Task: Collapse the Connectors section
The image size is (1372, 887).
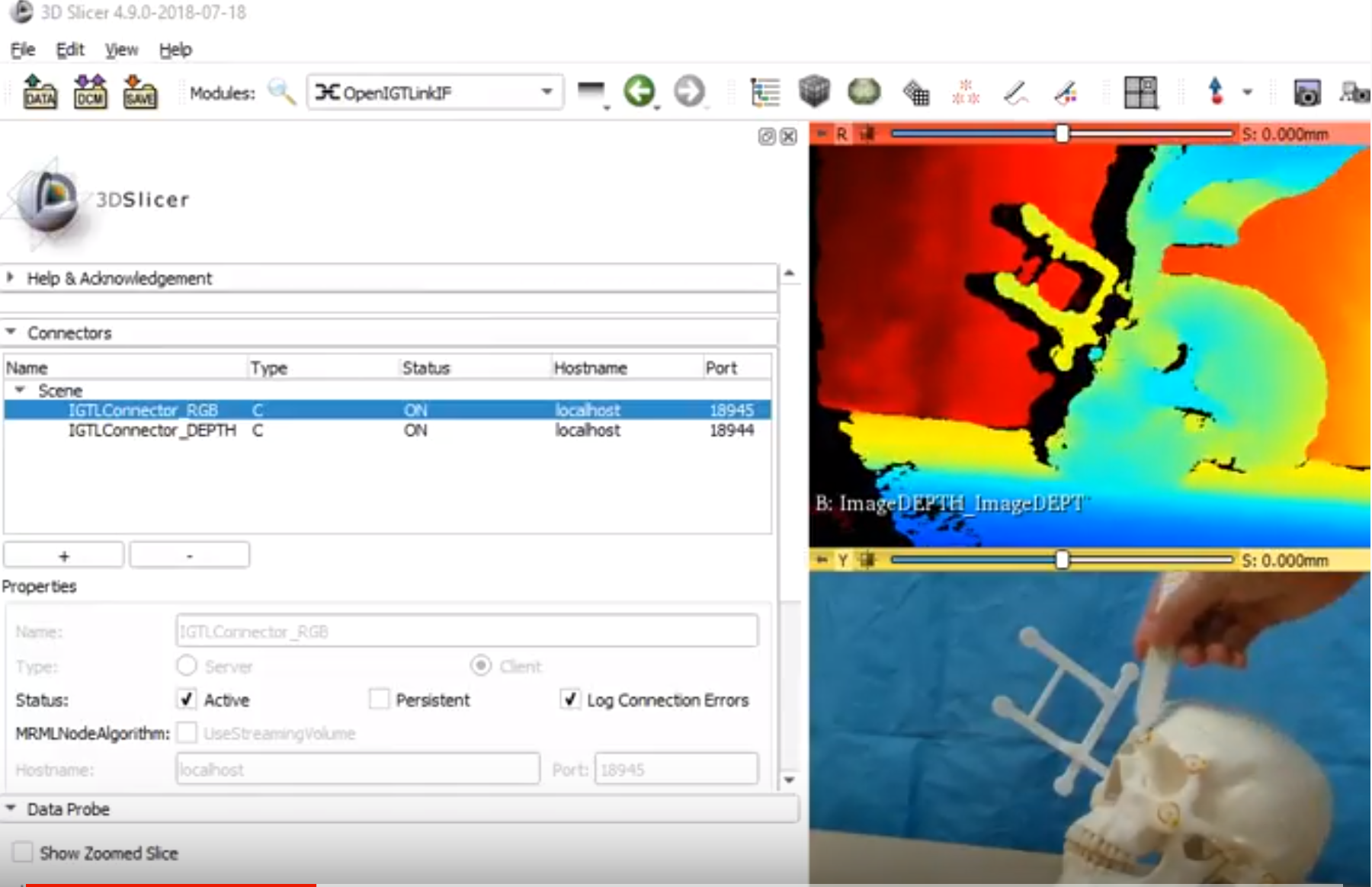Action: click(11, 332)
